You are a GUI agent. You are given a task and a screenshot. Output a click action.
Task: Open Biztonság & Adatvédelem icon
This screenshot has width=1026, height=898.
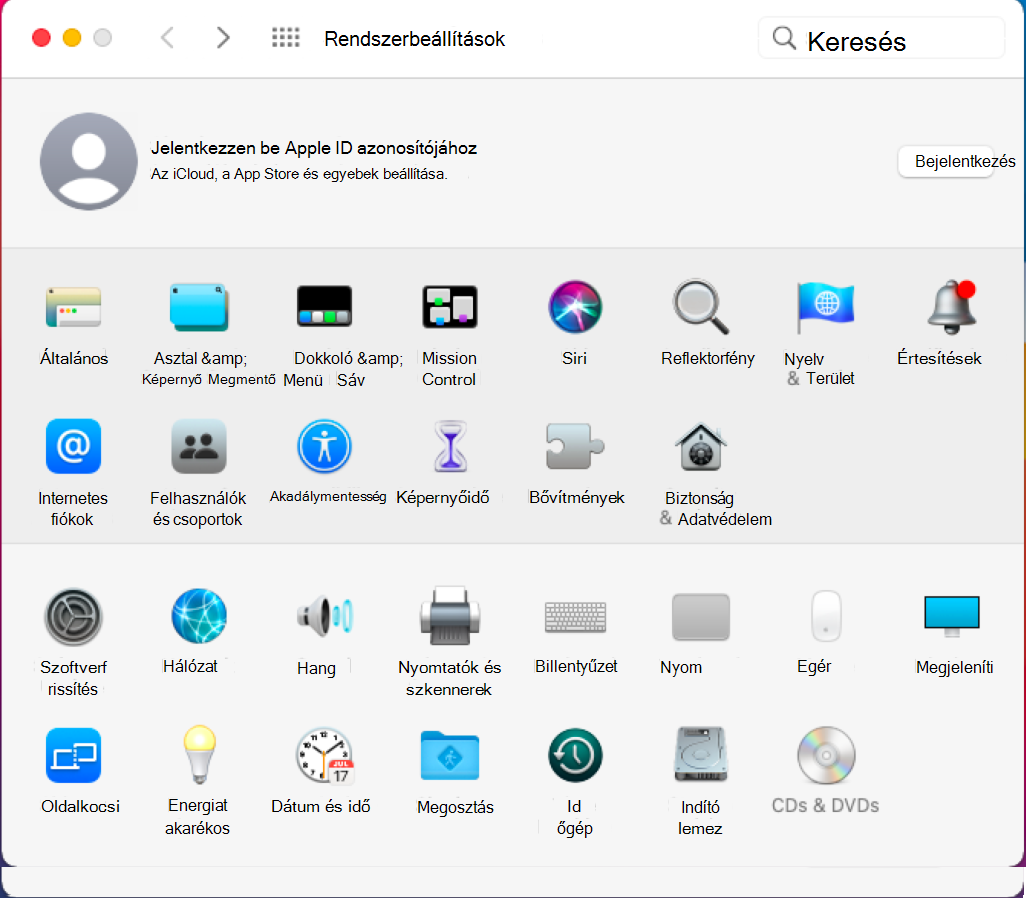coord(701,447)
